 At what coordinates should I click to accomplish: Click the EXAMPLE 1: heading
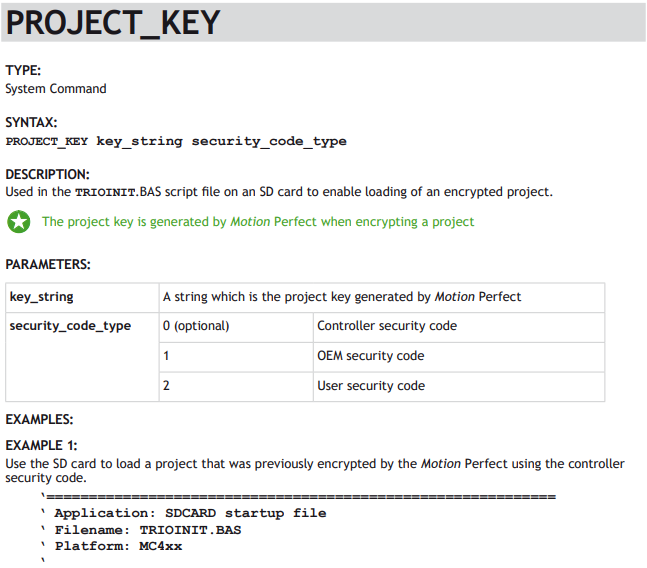41,445
